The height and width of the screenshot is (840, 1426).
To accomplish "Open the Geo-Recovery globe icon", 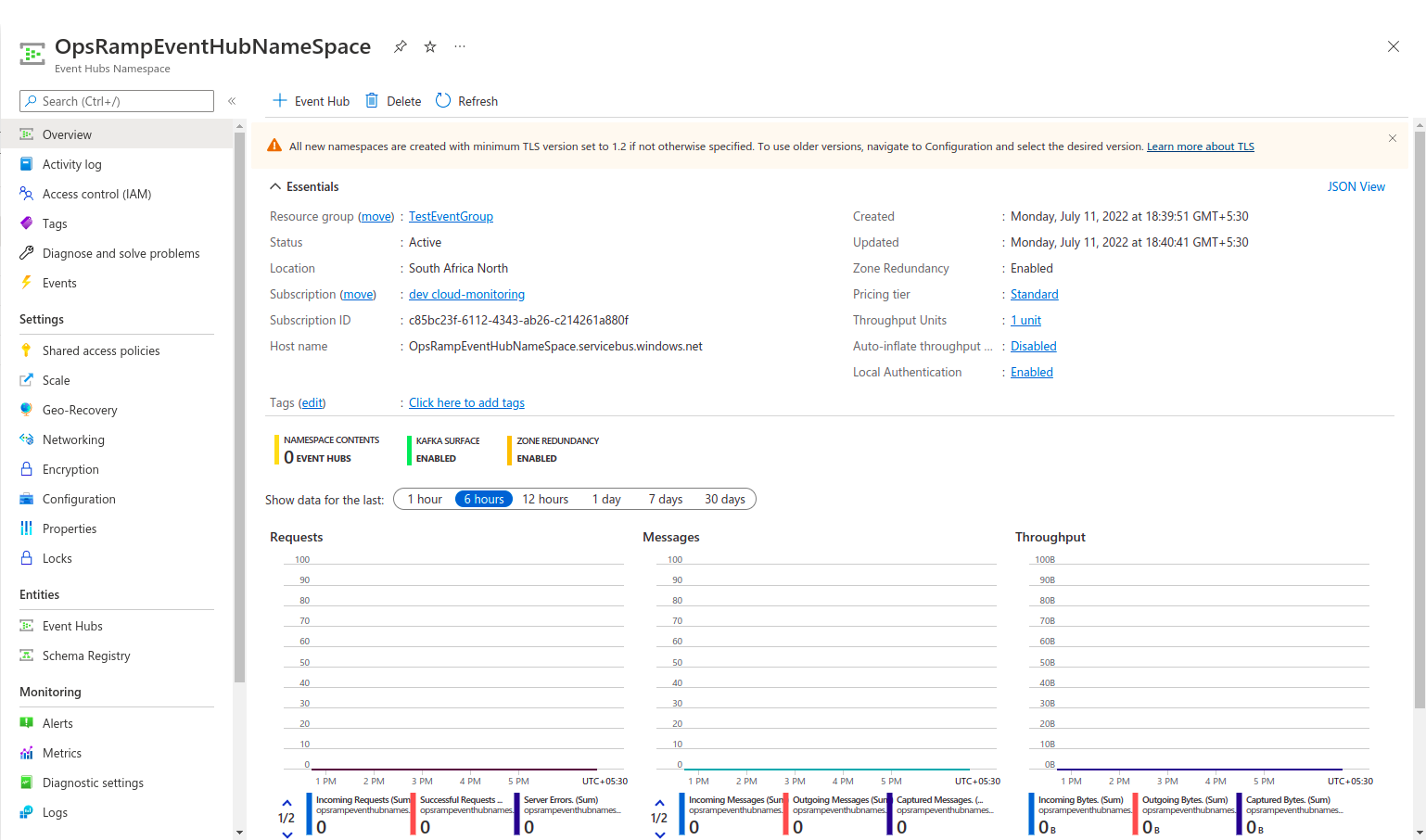I will 27,410.
